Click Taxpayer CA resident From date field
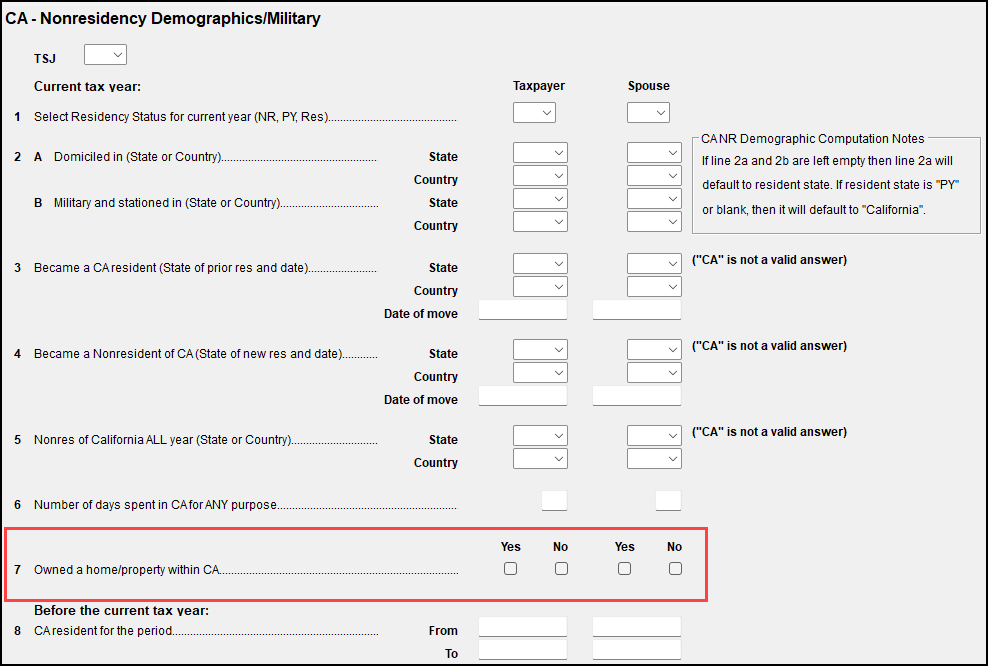This screenshot has width=988, height=666. (523, 627)
